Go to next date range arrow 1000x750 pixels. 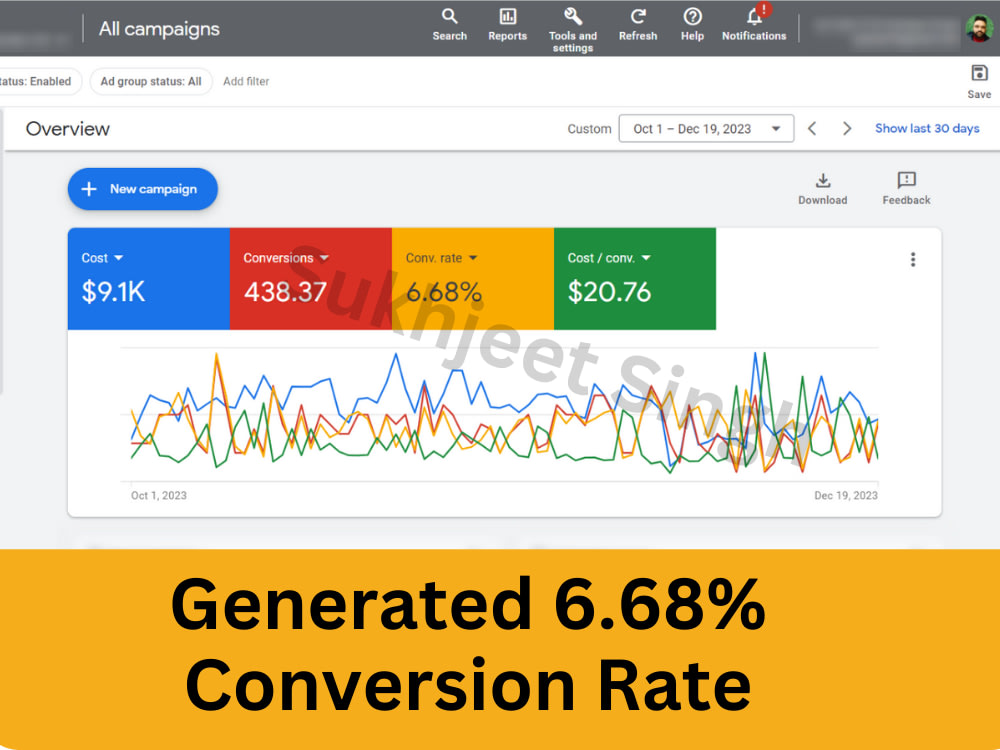[847, 129]
